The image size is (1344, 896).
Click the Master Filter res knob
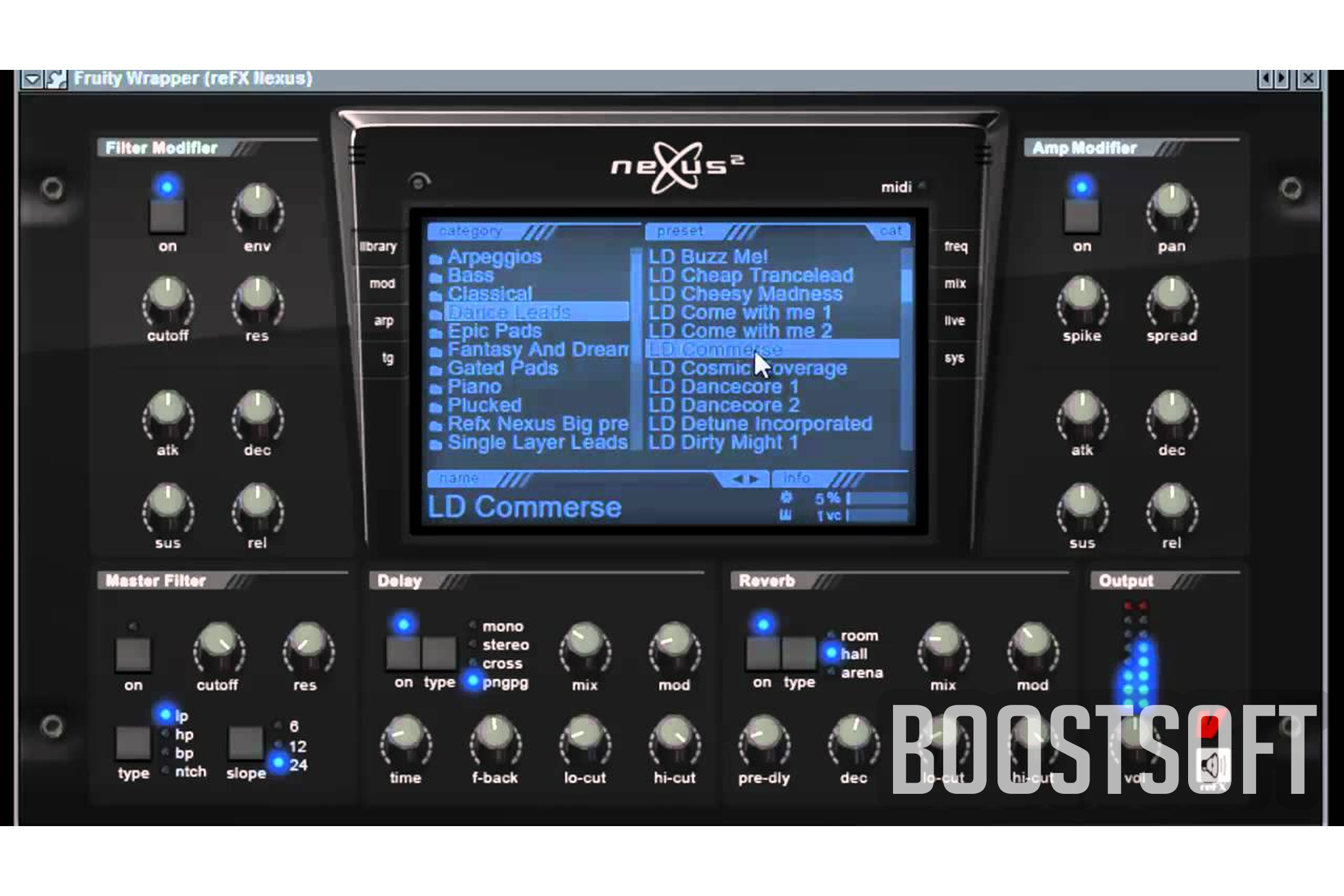308,647
